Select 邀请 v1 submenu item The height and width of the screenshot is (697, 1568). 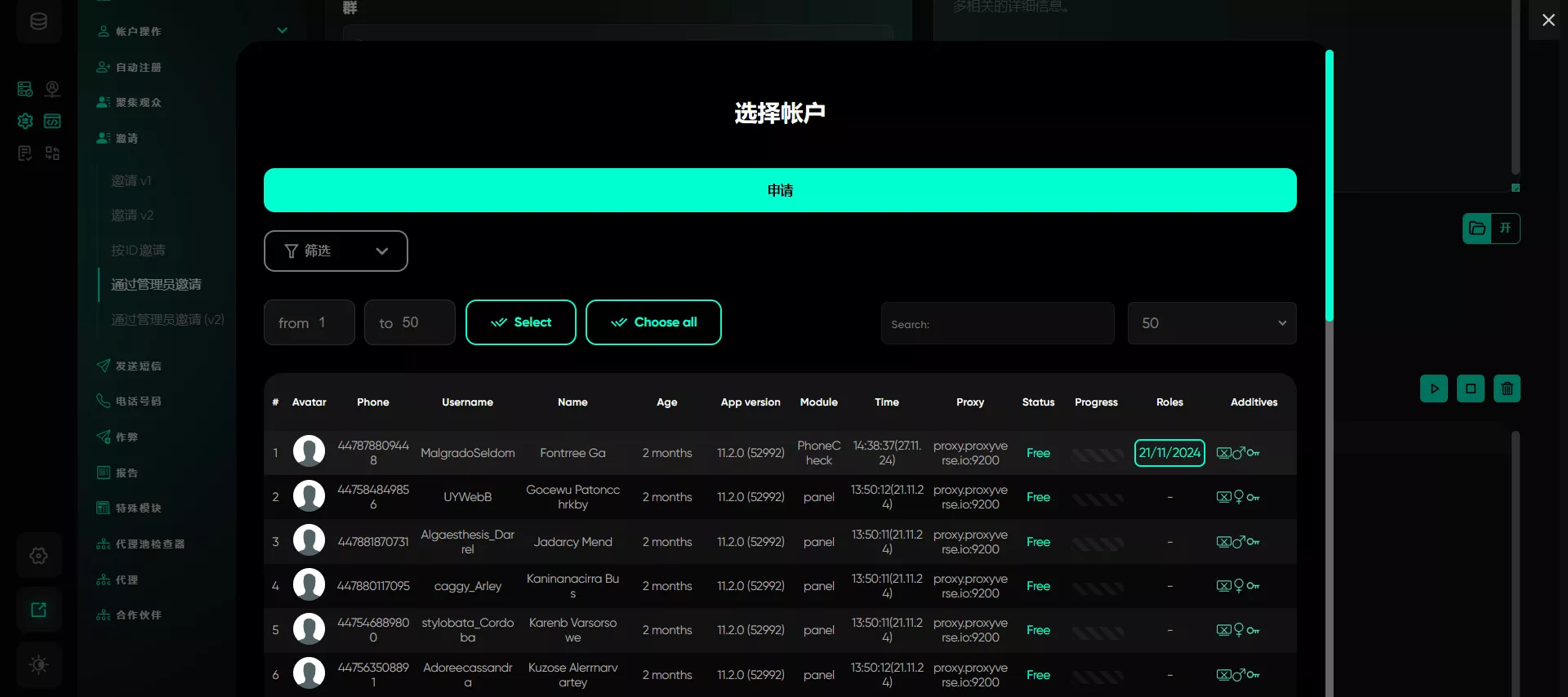131,180
